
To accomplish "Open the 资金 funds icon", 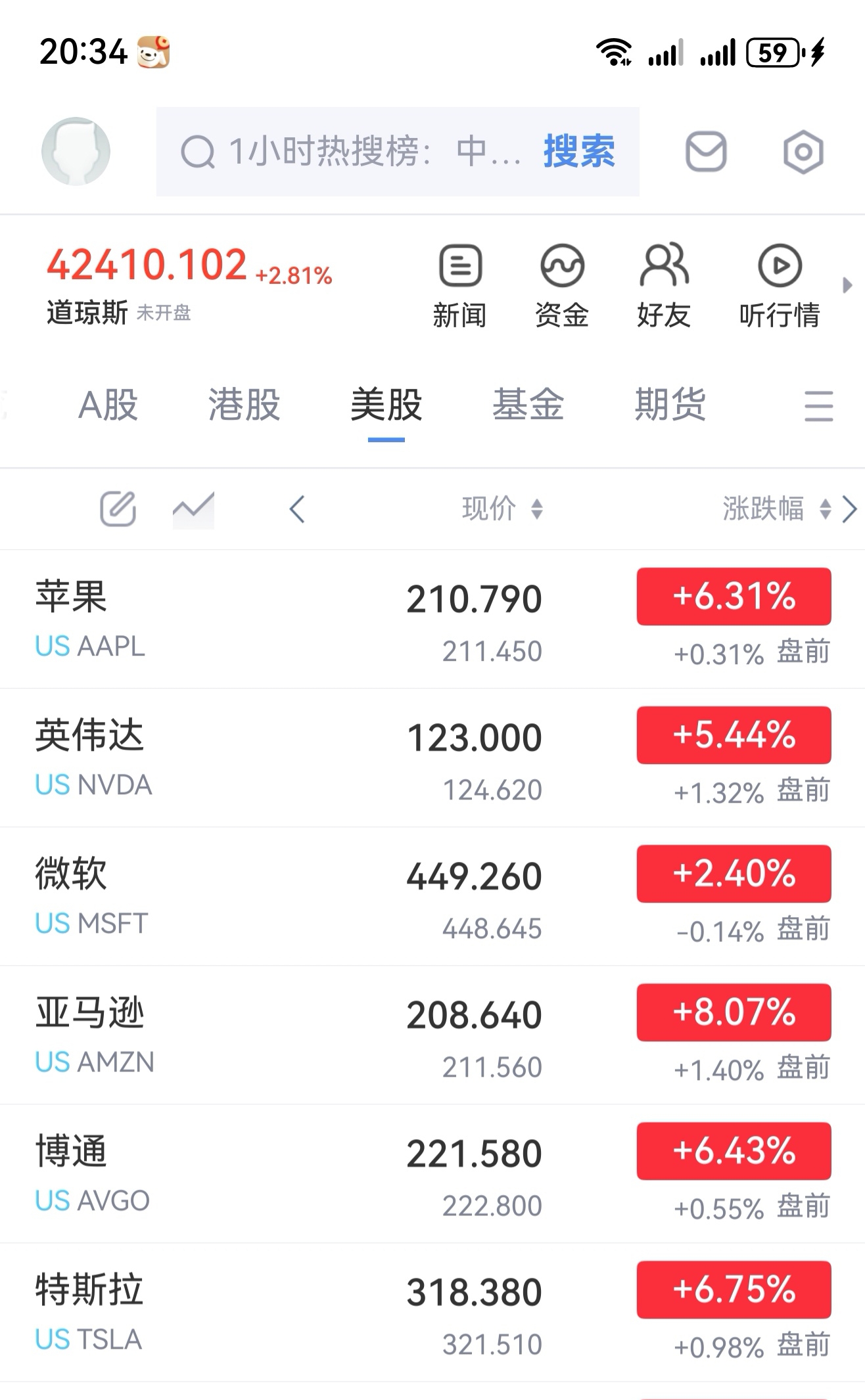I will [562, 286].
